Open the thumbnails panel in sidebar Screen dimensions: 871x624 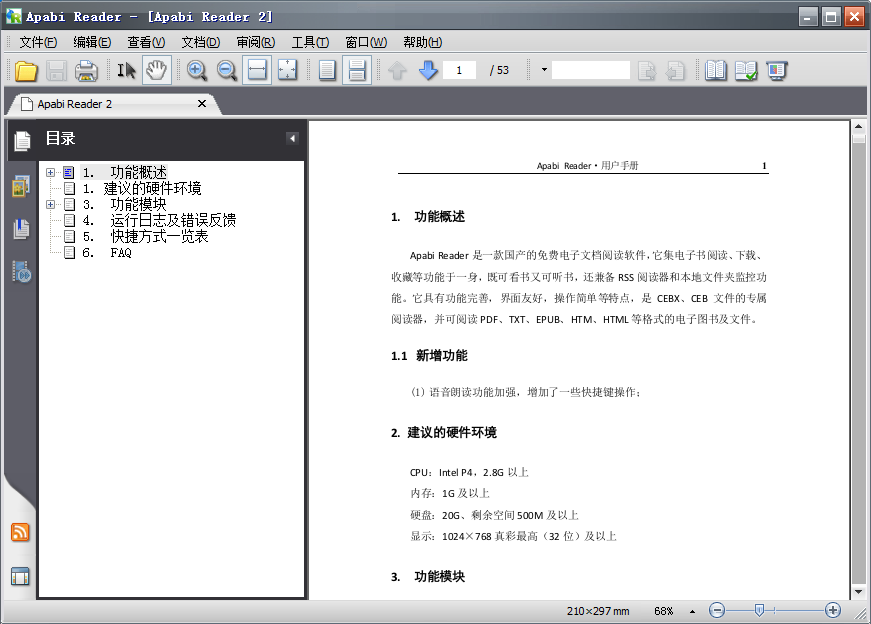point(21,186)
